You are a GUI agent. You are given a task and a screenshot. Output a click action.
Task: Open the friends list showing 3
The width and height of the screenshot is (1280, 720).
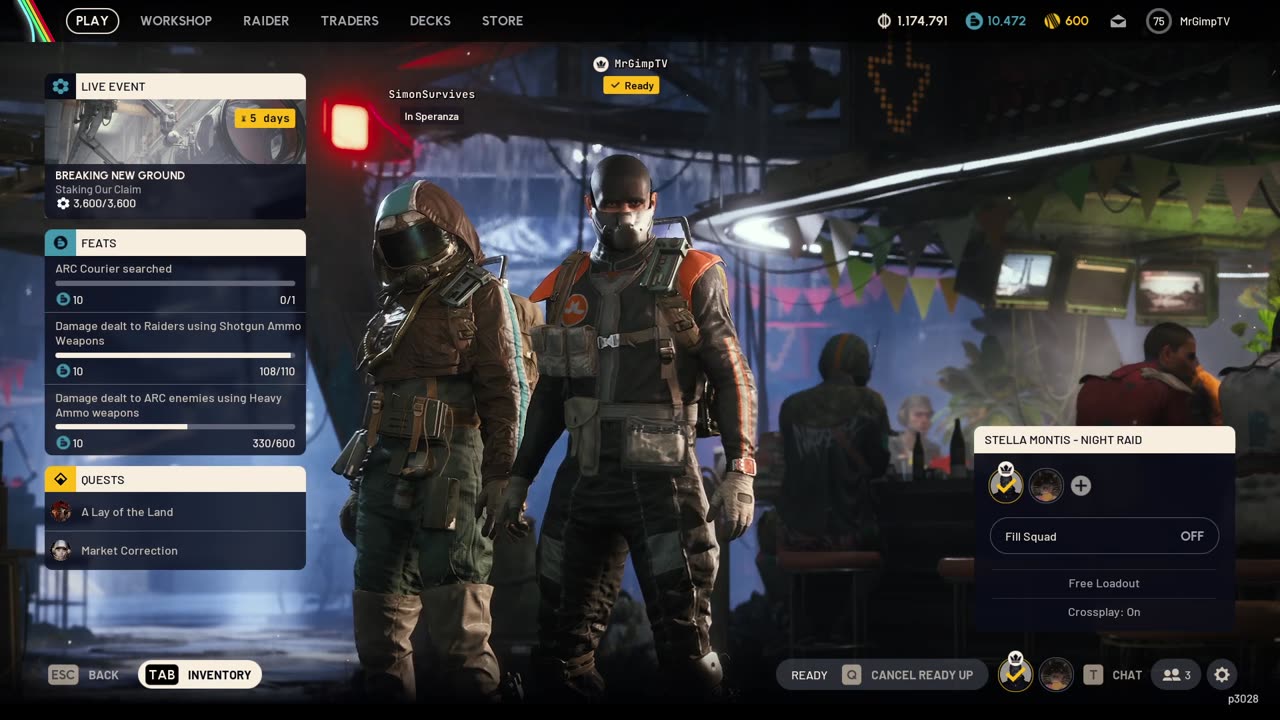(x=1176, y=675)
